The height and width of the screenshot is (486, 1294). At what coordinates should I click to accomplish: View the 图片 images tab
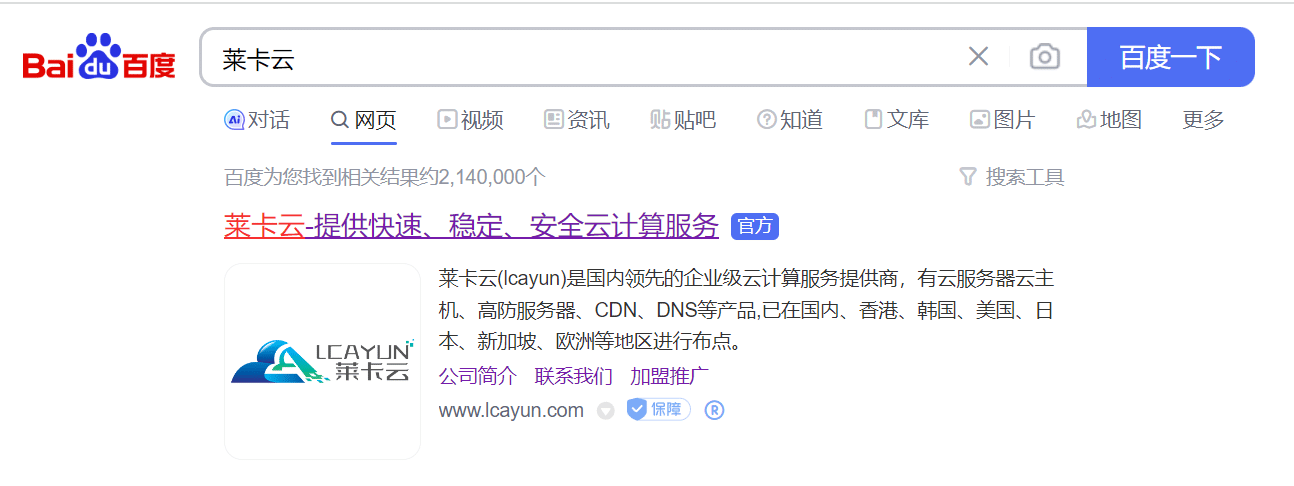1002,120
